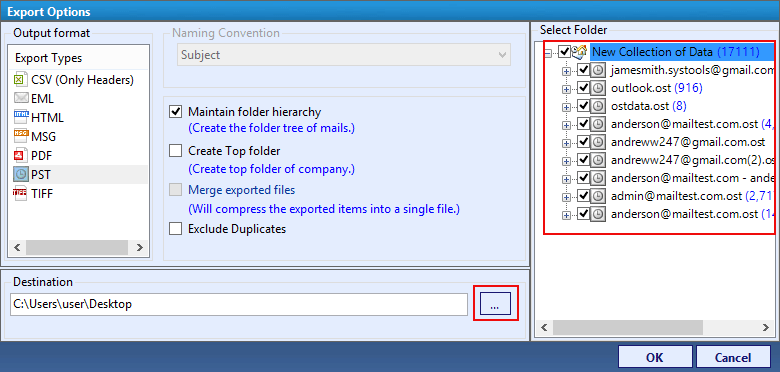Open the Naming Convention Subject dropdown
Image resolution: width=780 pixels, height=372 pixels.
(344, 55)
